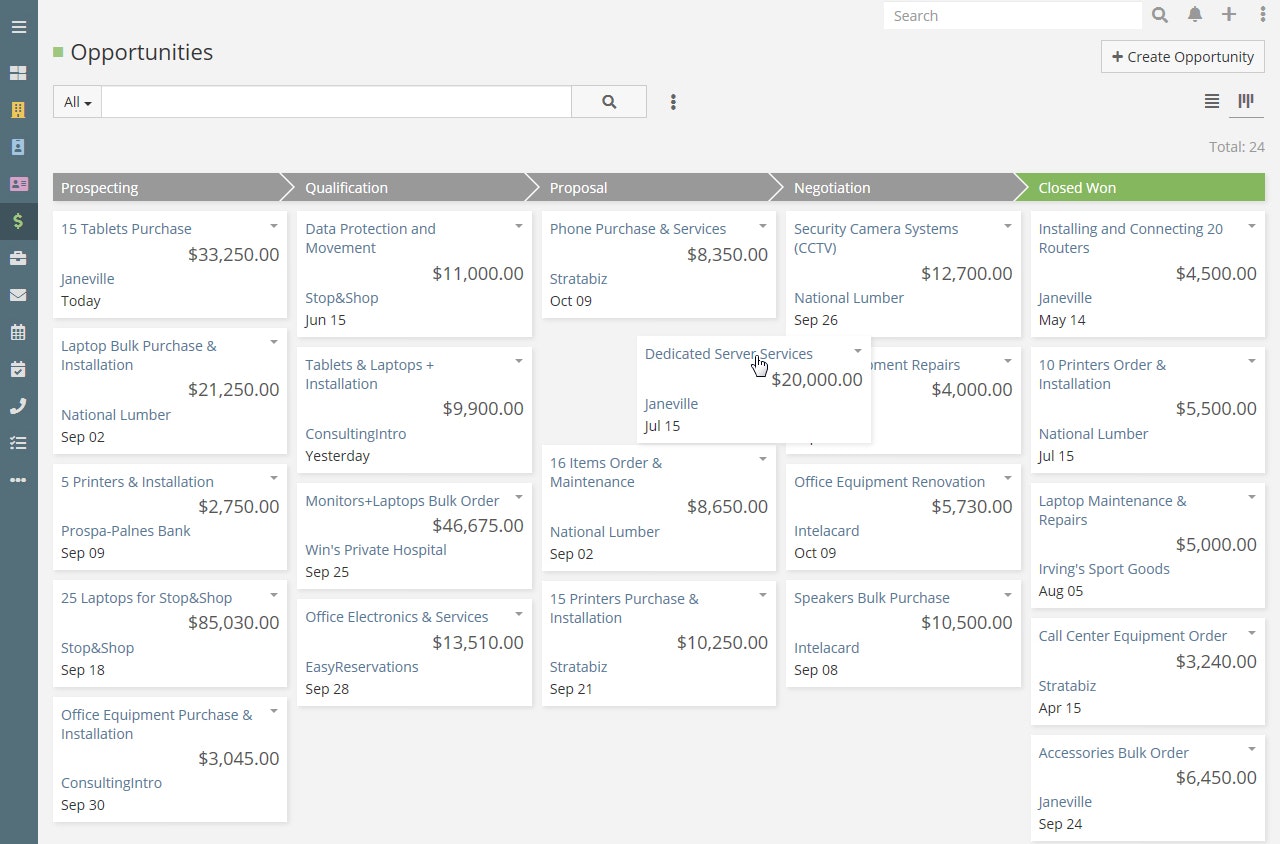This screenshot has height=844, width=1280.
Task: Expand the sidebar More menu
Action: tap(18, 480)
